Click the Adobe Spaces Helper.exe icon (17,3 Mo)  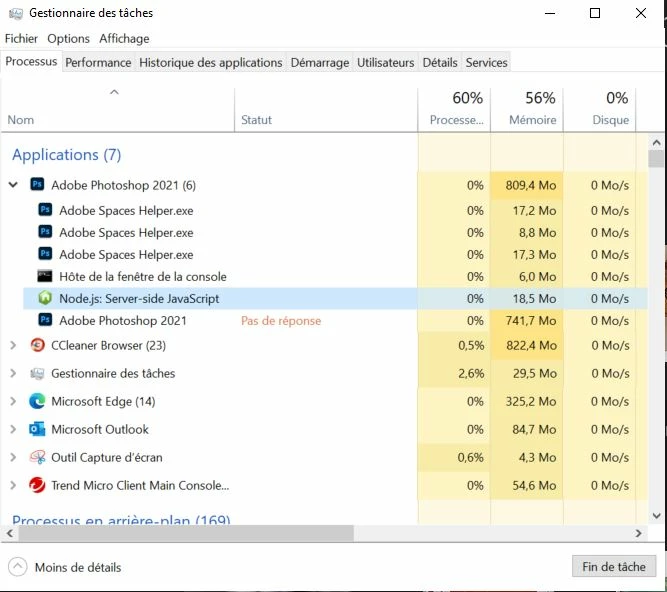click(x=45, y=254)
